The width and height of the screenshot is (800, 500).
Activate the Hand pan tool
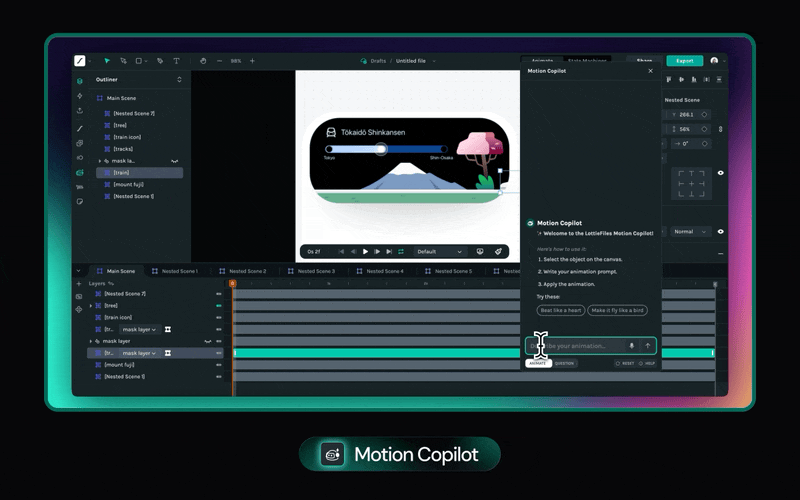click(203, 61)
